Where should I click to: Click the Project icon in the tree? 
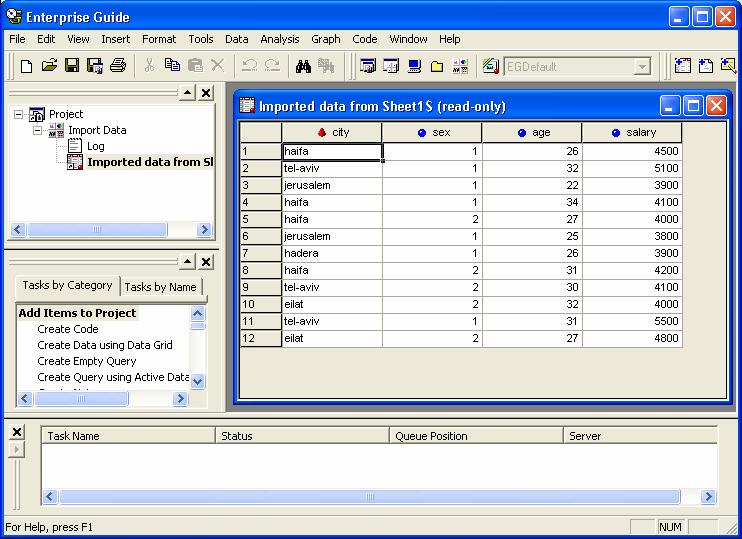(37, 114)
